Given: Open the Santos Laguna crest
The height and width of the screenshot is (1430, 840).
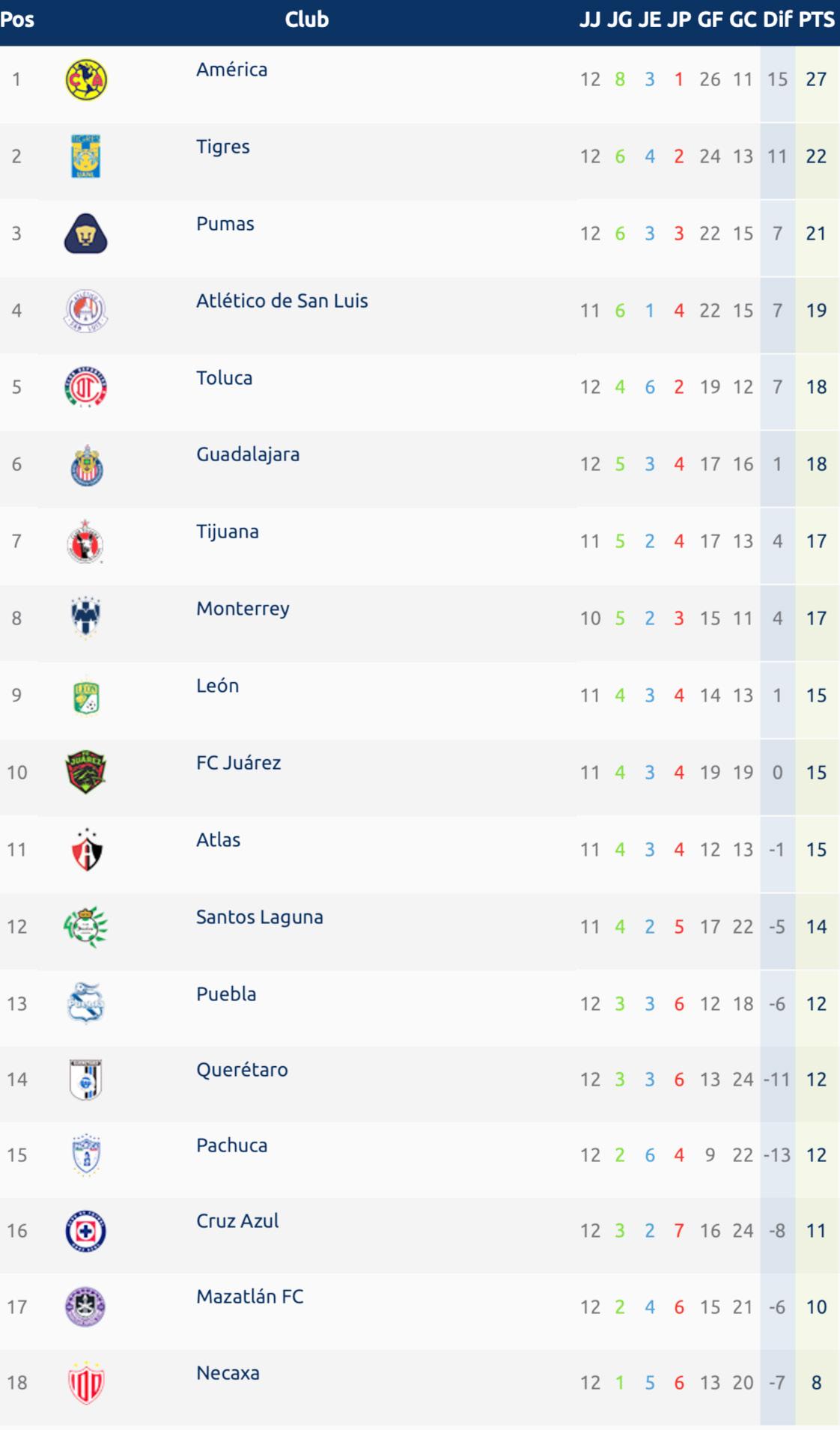Looking at the screenshot, I should (x=86, y=927).
